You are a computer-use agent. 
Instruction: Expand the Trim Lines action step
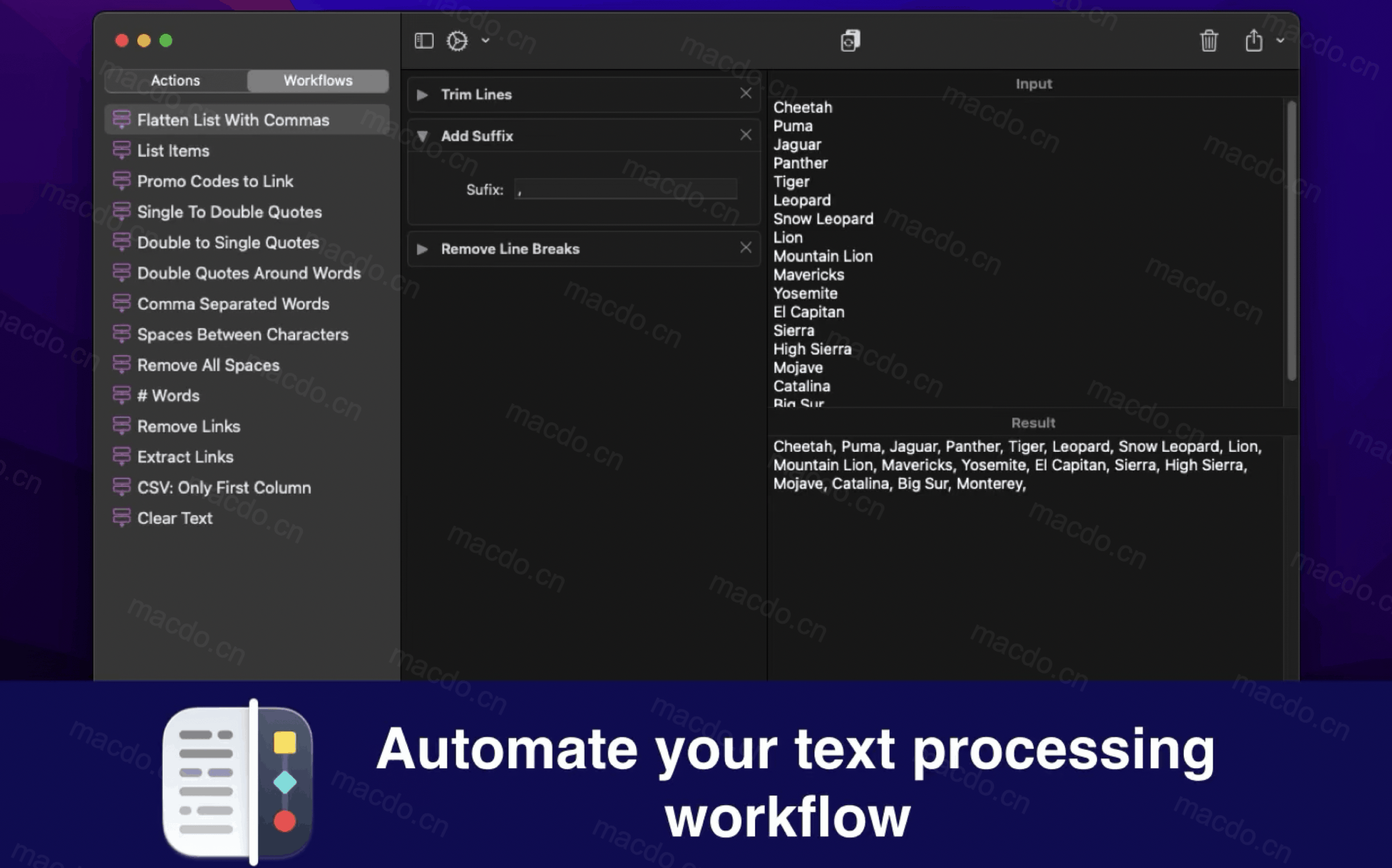pos(421,93)
